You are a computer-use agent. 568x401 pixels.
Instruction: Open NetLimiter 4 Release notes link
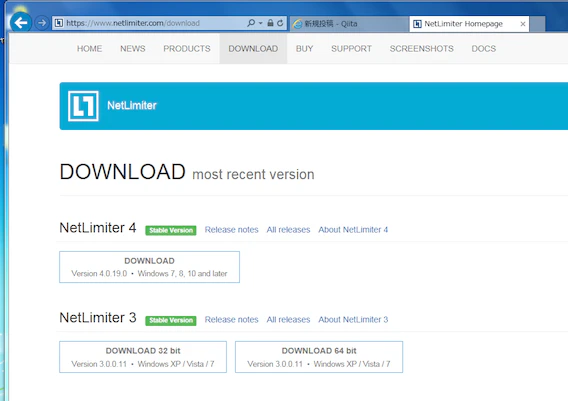point(231,230)
